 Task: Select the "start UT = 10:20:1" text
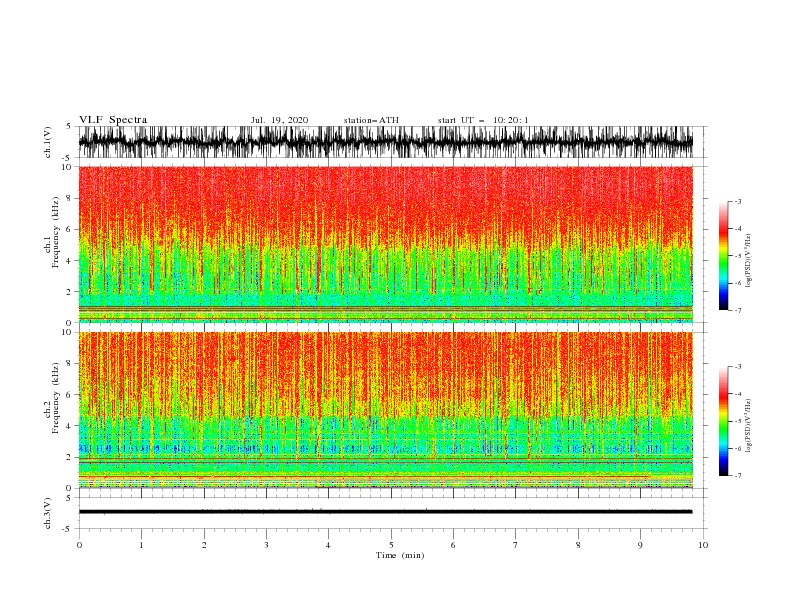tap(483, 120)
